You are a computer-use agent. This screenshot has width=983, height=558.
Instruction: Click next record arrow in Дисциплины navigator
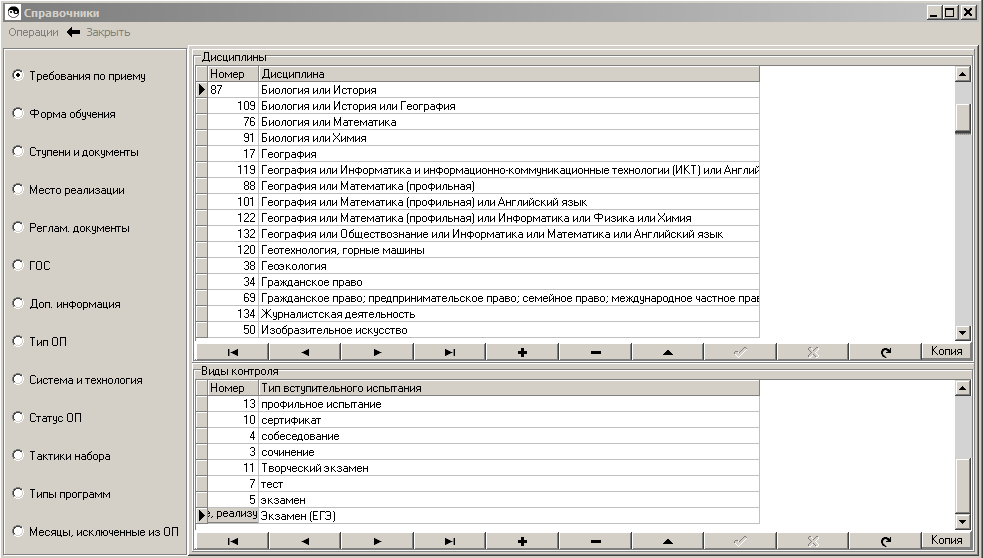[x=377, y=351]
